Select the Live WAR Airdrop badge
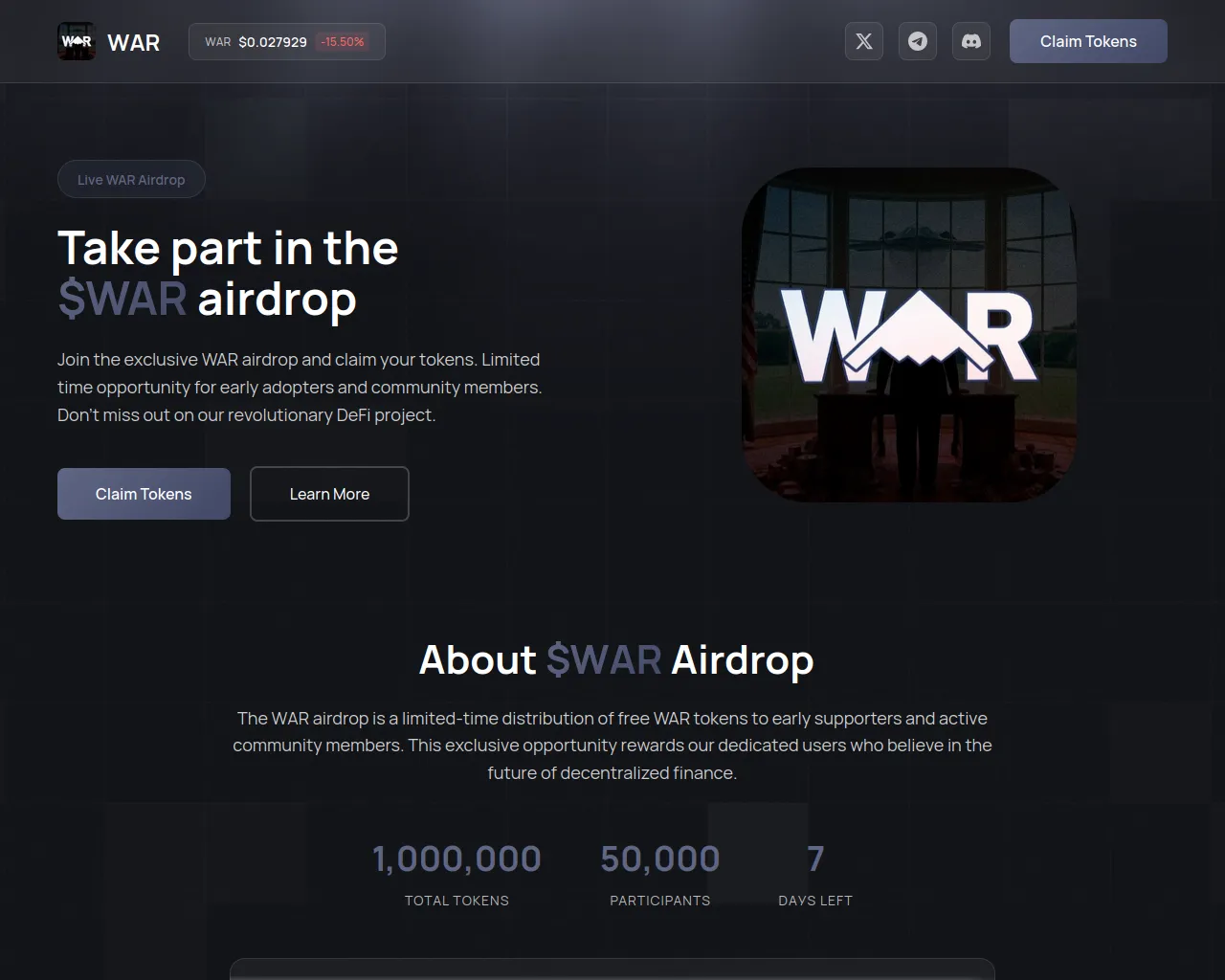The width and height of the screenshot is (1225, 980). (131, 179)
